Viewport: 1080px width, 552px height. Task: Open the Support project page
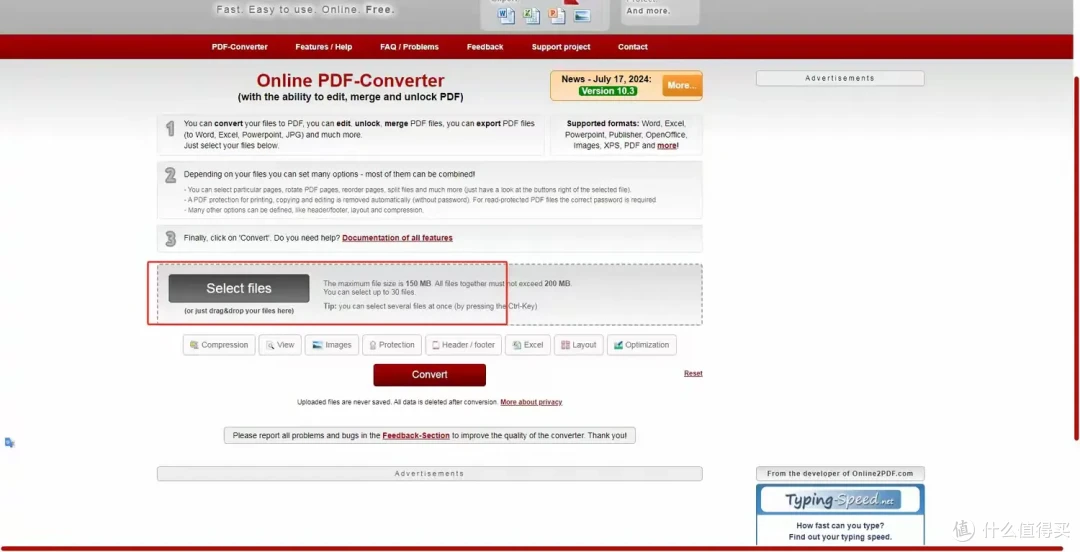tap(561, 47)
